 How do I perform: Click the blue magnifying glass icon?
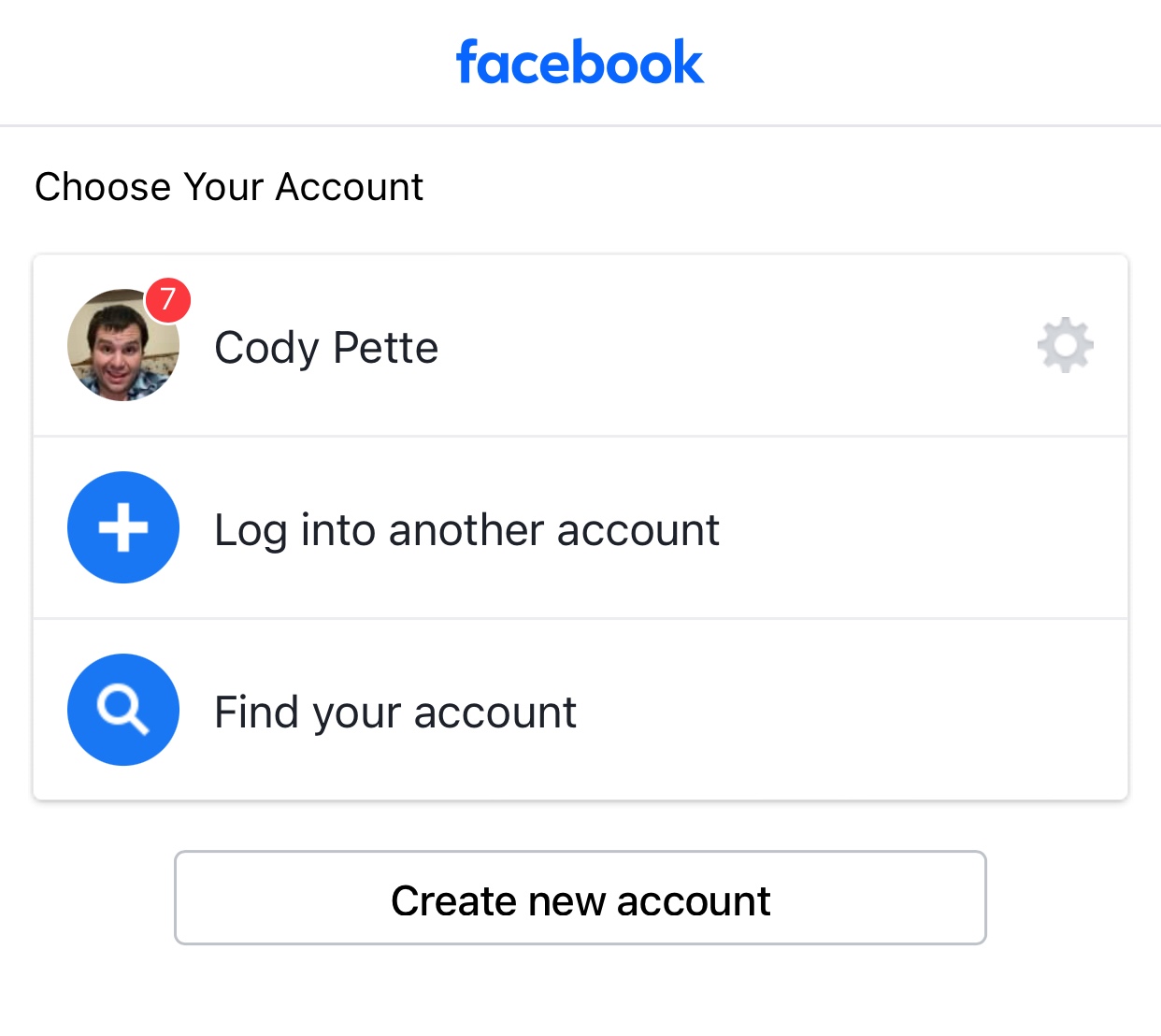pos(123,710)
